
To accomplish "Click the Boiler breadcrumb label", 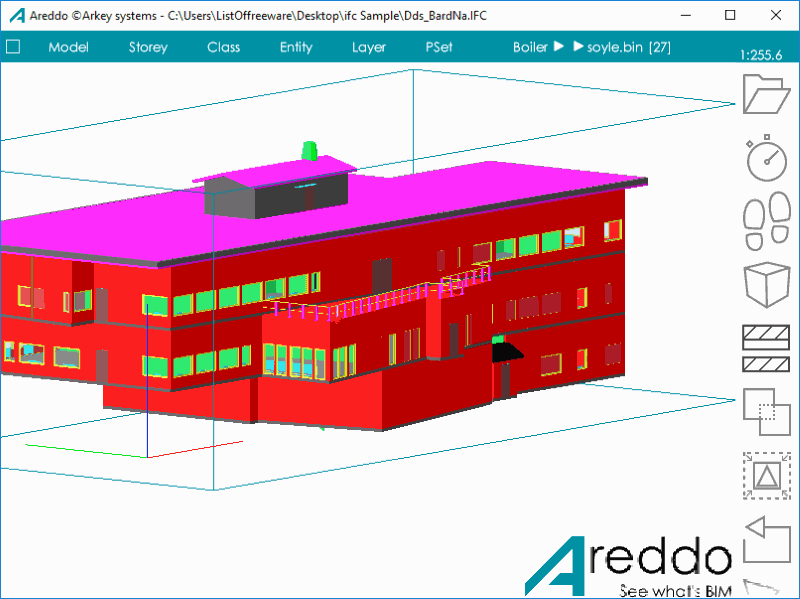I will [530, 47].
